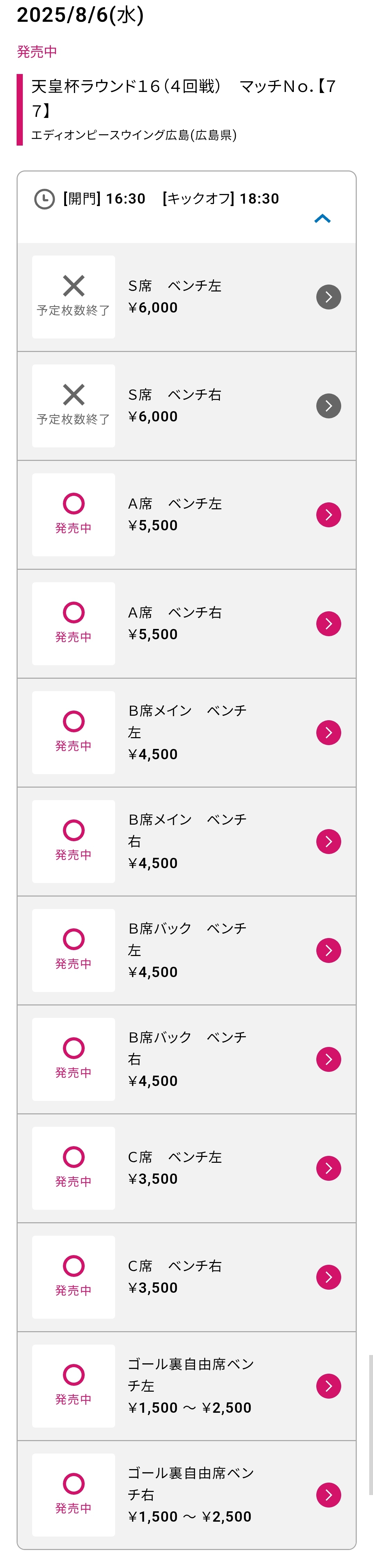
Task: Click the 天皇杯ラウンド16 match title
Action: point(183,98)
